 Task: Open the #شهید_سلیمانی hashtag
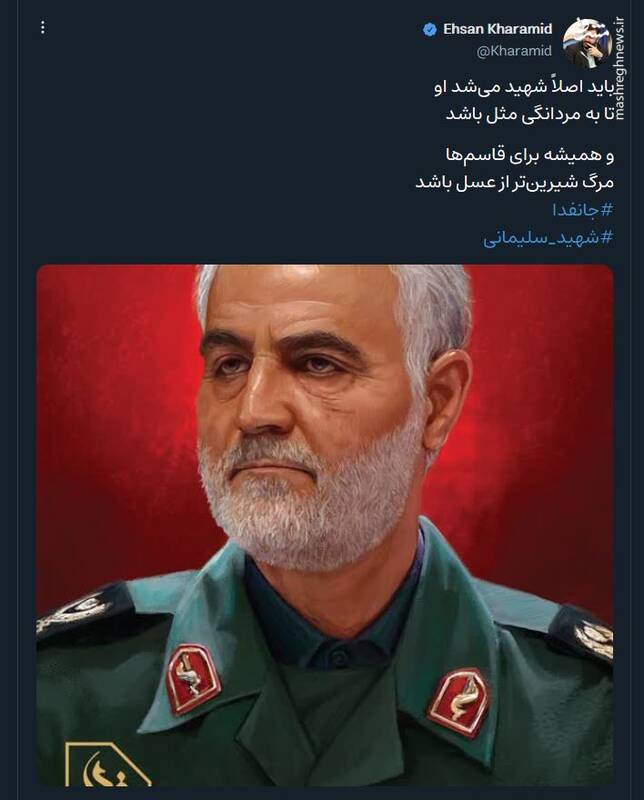[548, 238]
